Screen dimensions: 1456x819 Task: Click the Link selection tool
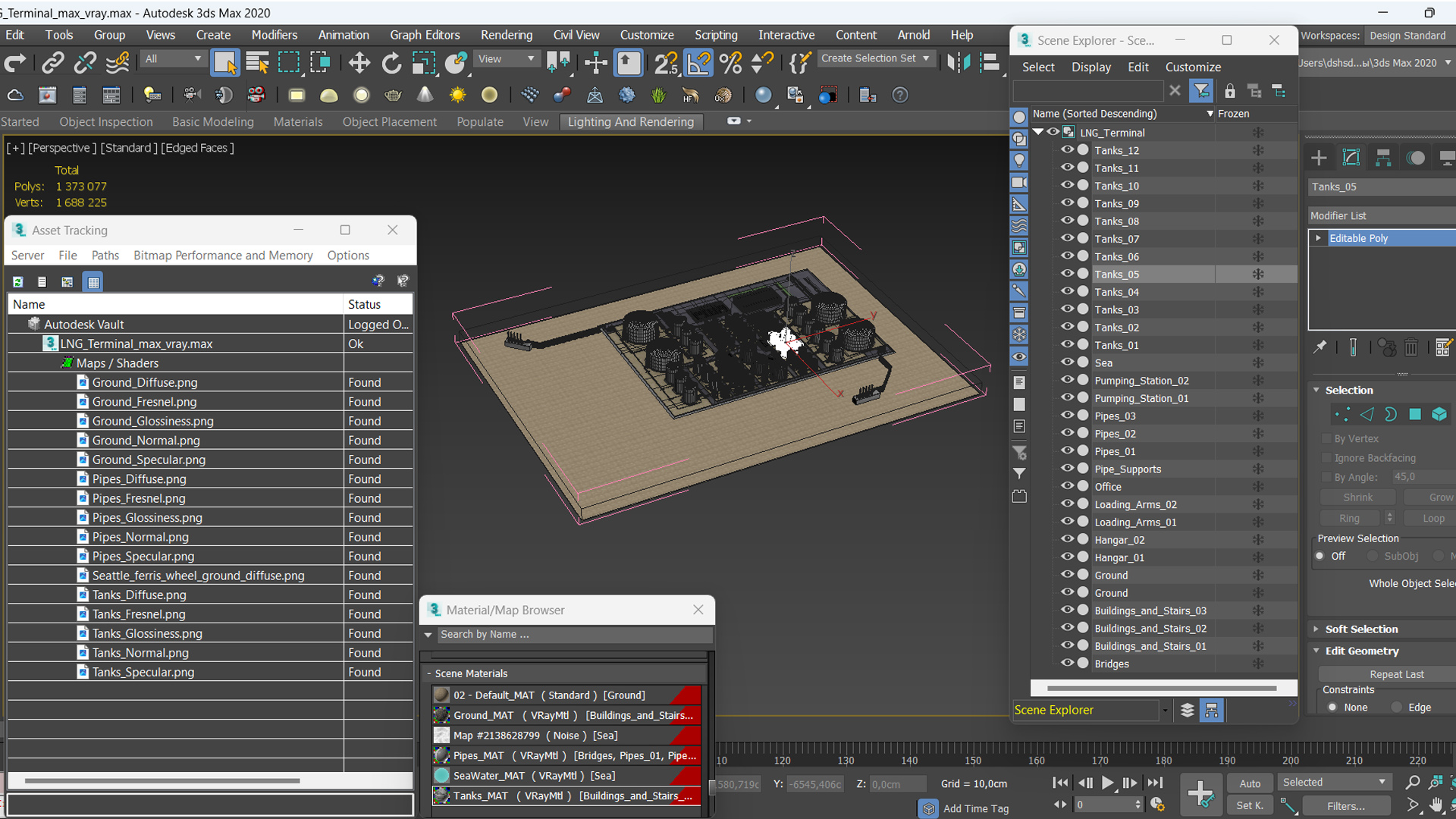click(x=52, y=63)
